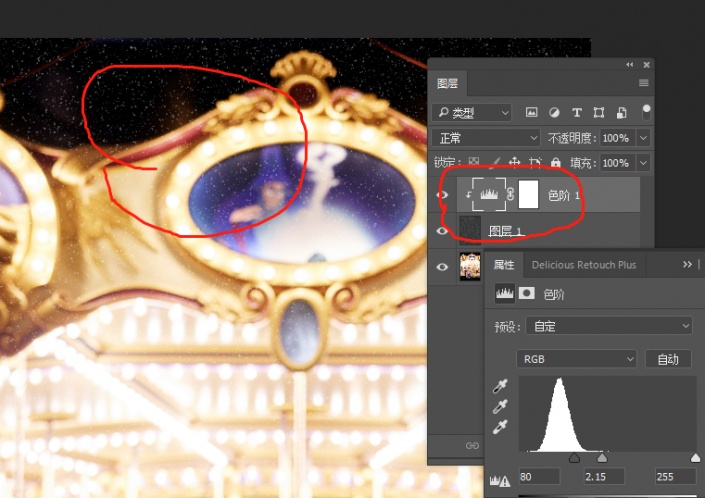Switch to the Delicious Retouch Plus tab
Screen dimensions: 705x498
point(584,265)
